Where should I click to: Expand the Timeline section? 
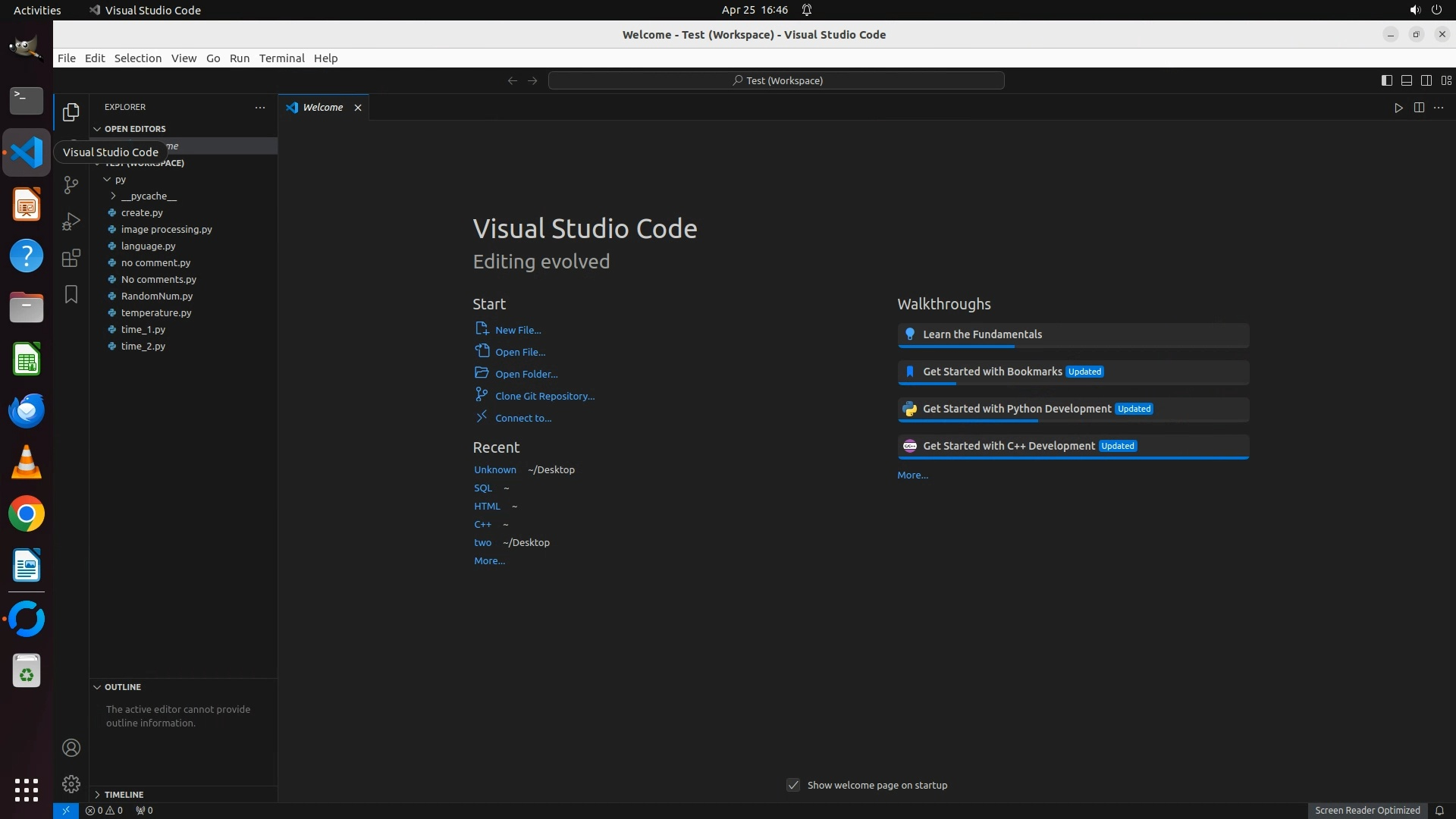pyautogui.click(x=124, y=794)
